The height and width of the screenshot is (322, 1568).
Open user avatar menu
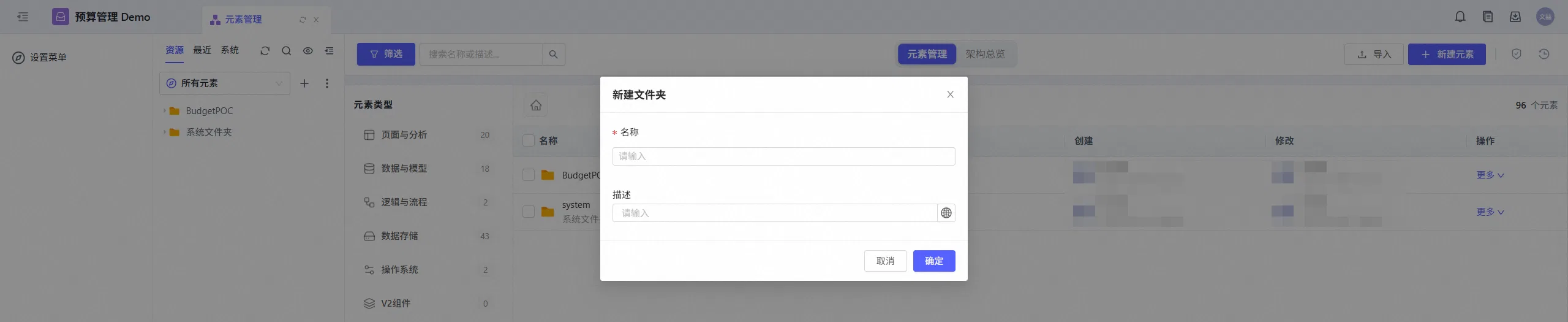[1545, 17]
